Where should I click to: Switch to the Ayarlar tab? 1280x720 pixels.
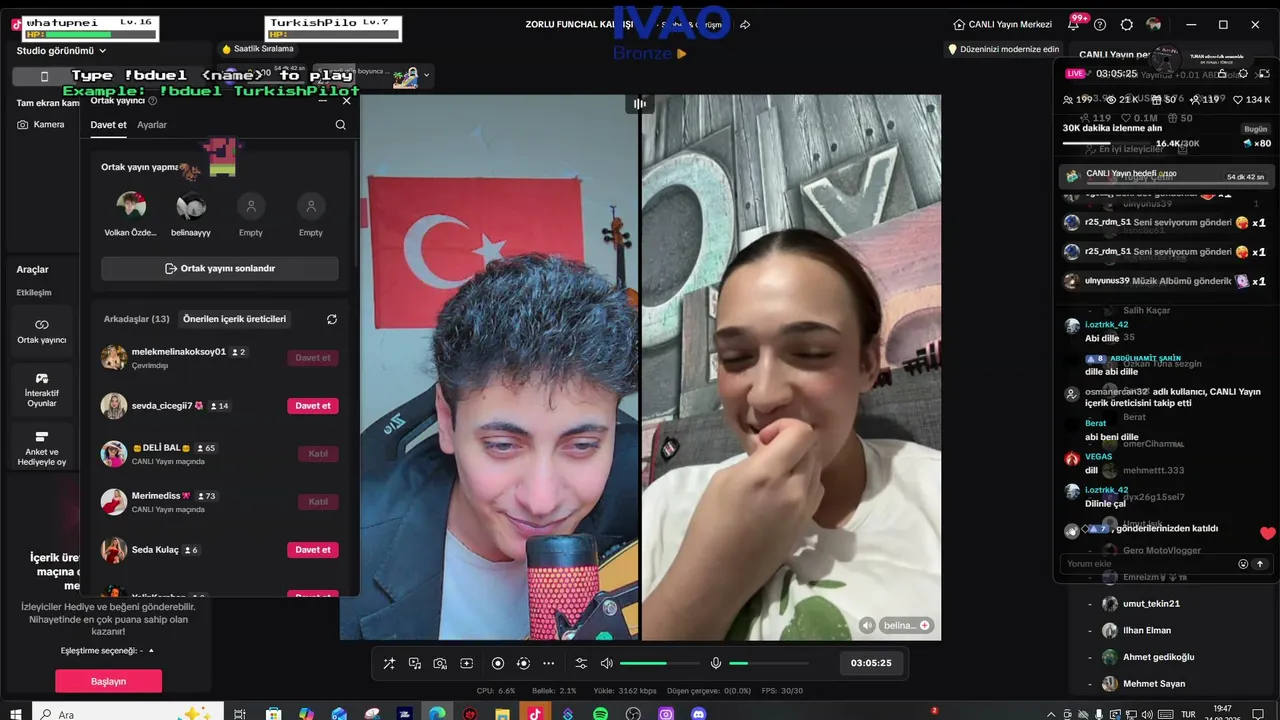152,125
